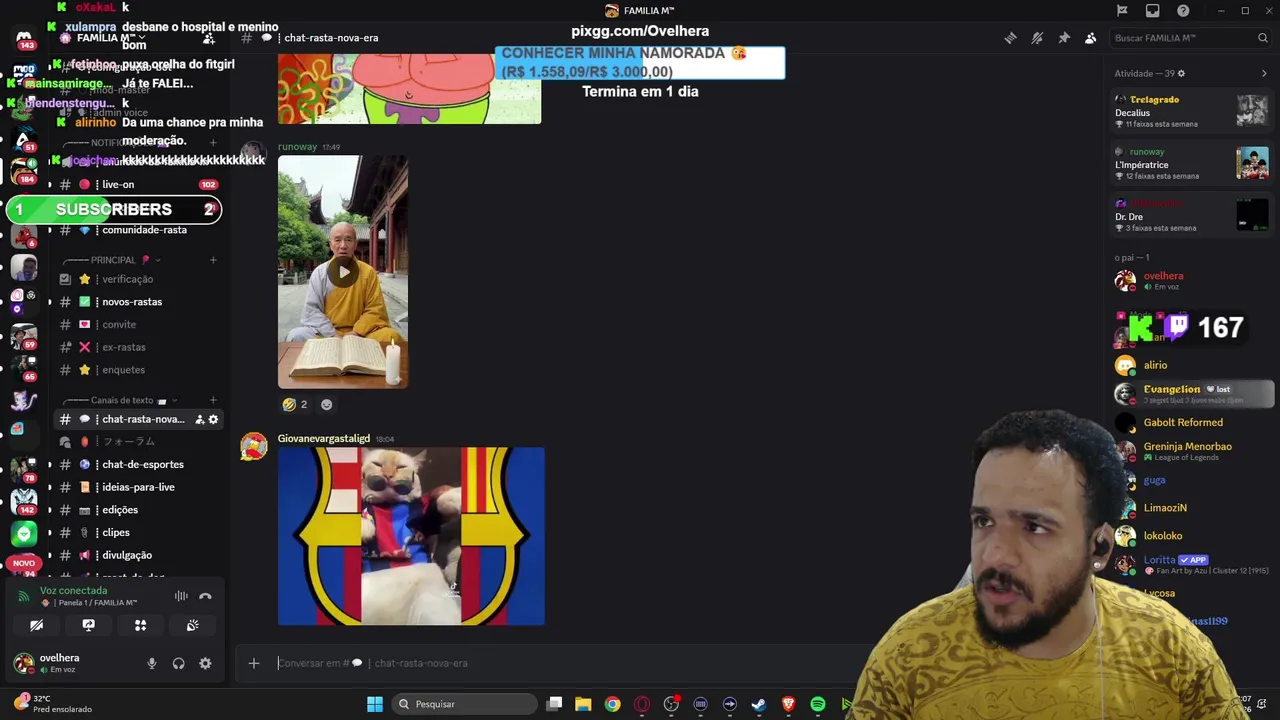Open the Quests flag icon in title bar
The image size is (1280, 720).
coord(1122,11)
